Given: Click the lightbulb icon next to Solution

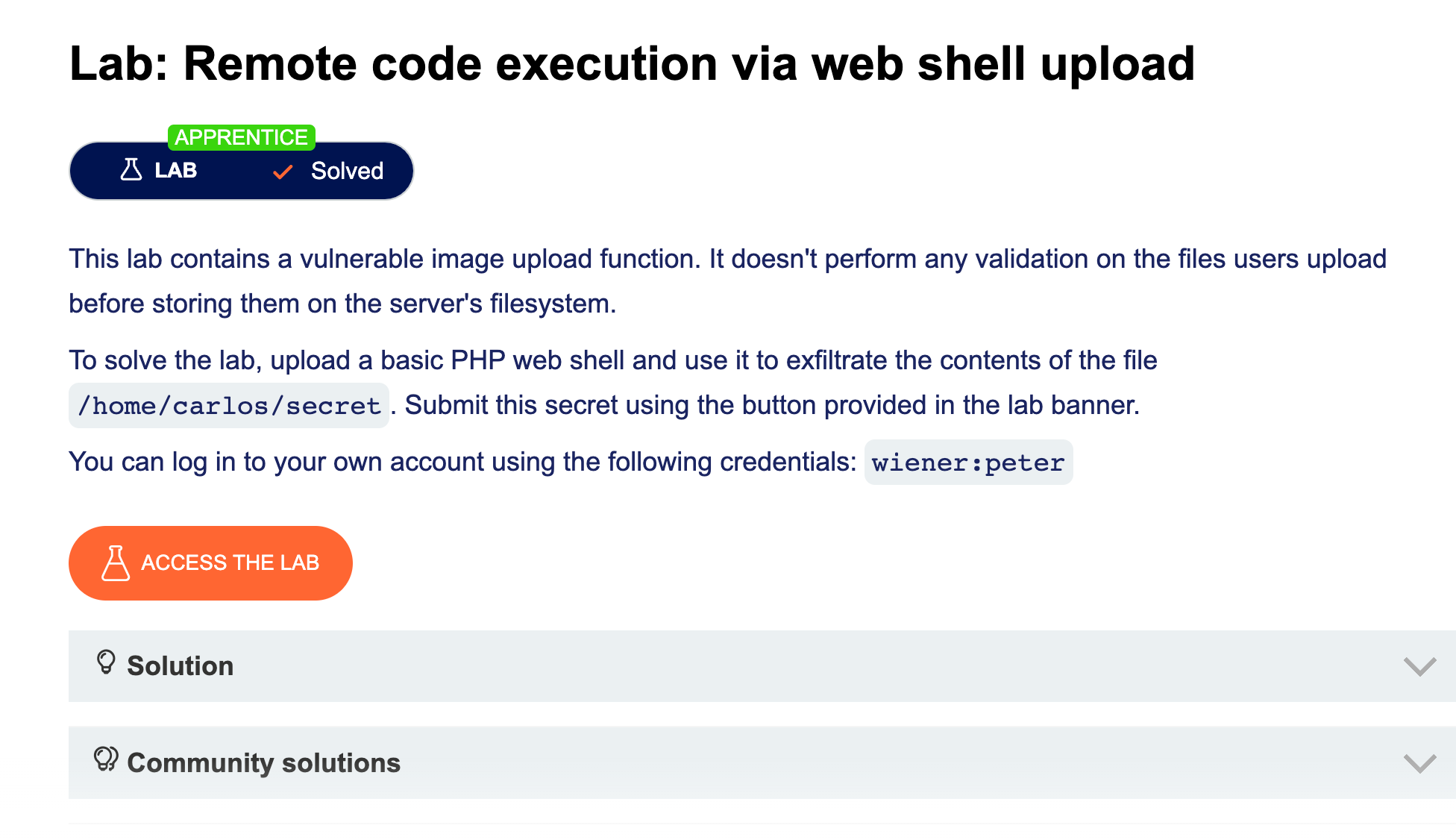Looking at the screenshot, I should (x=106, y=662).
